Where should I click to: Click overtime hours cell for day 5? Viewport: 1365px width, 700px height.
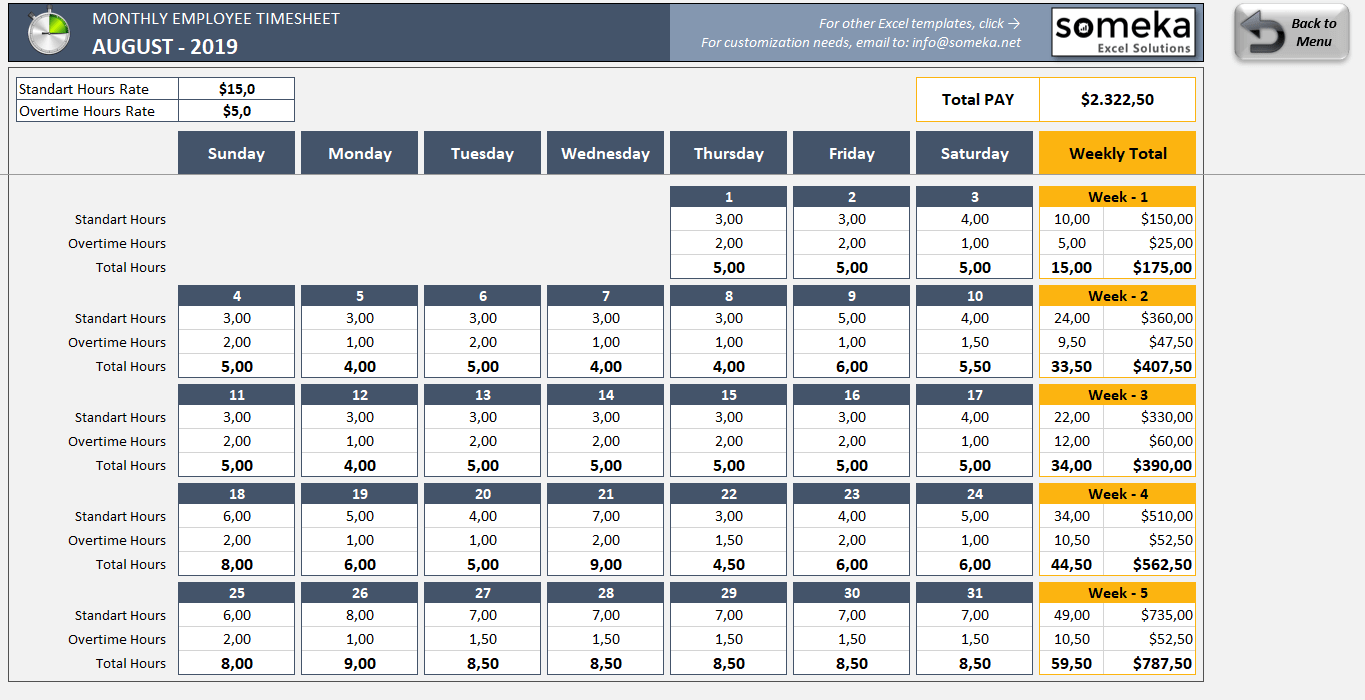click(x=359, y=342)
